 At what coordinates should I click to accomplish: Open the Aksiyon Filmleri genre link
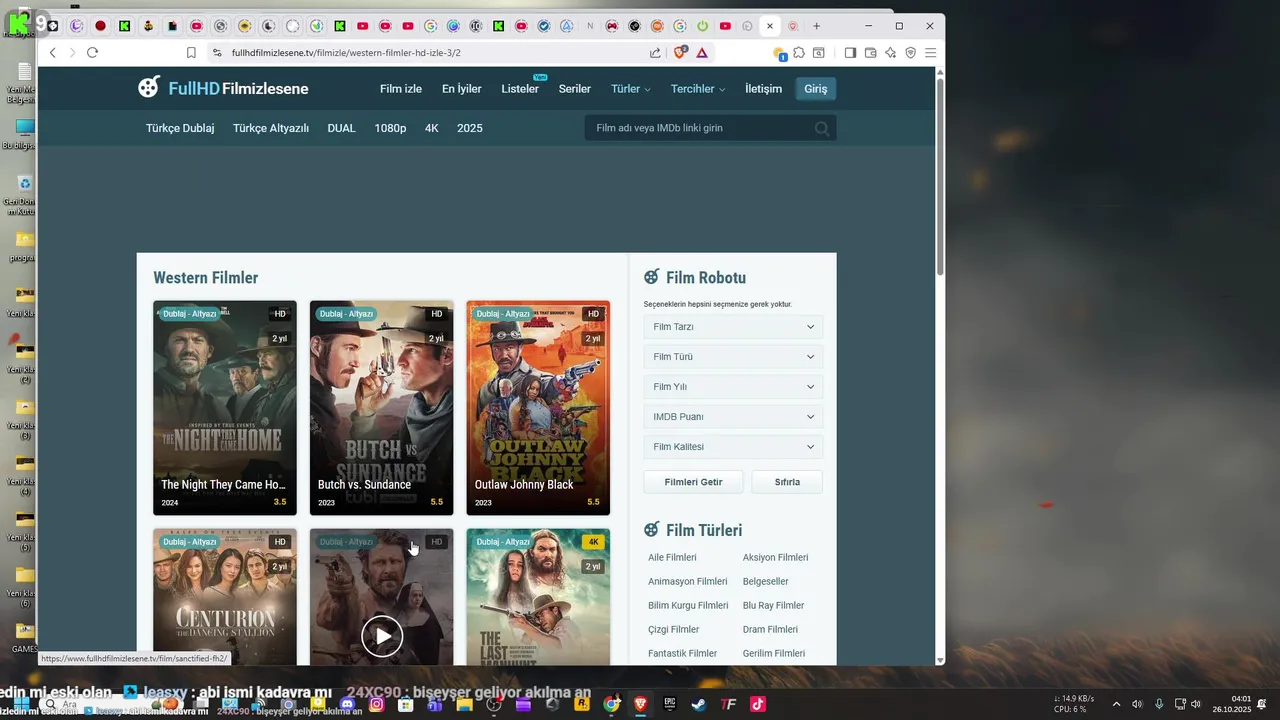coord(775,557)
